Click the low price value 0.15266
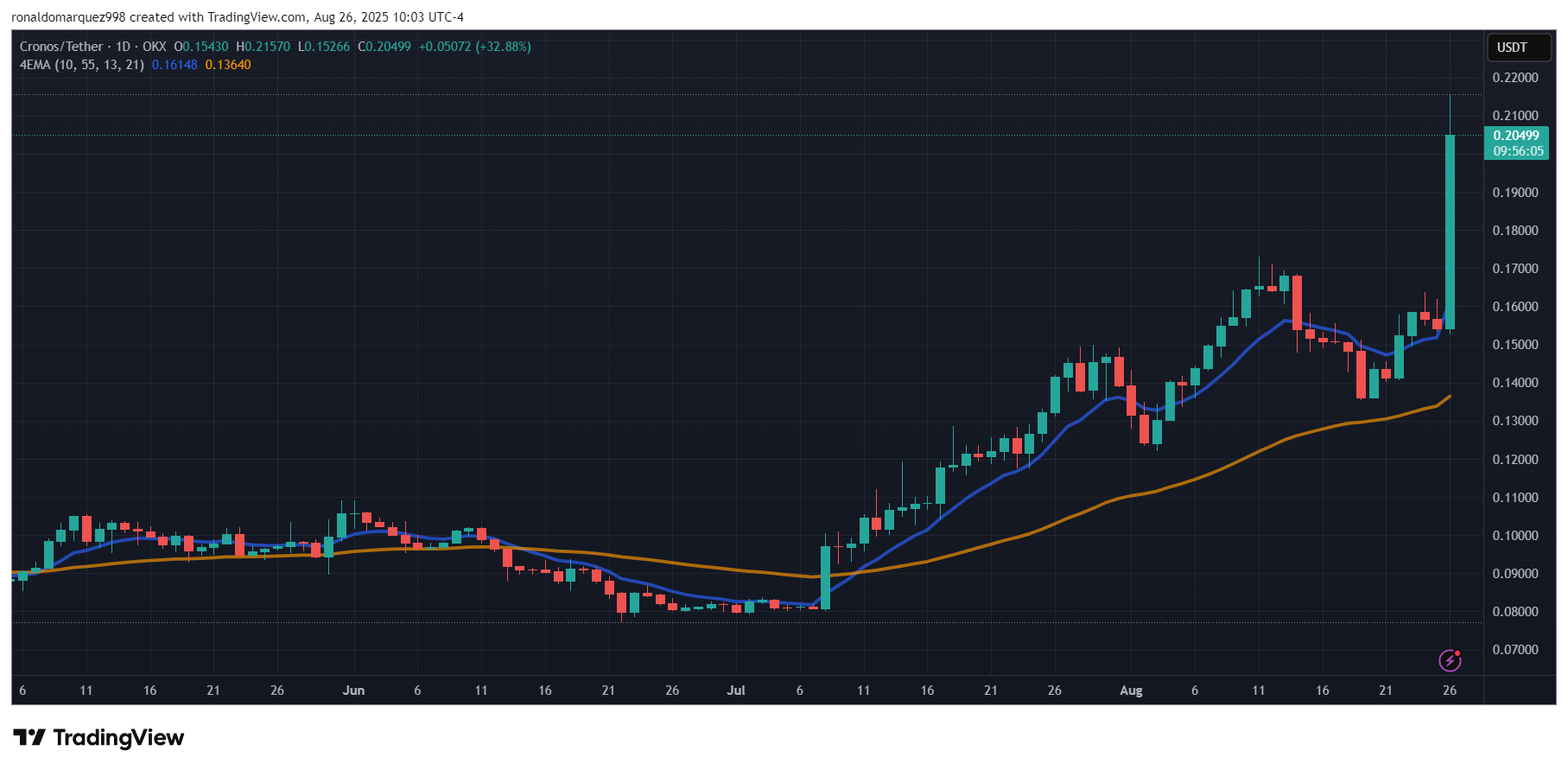Viewport: 1568px width, 770px height. [328, 47]
